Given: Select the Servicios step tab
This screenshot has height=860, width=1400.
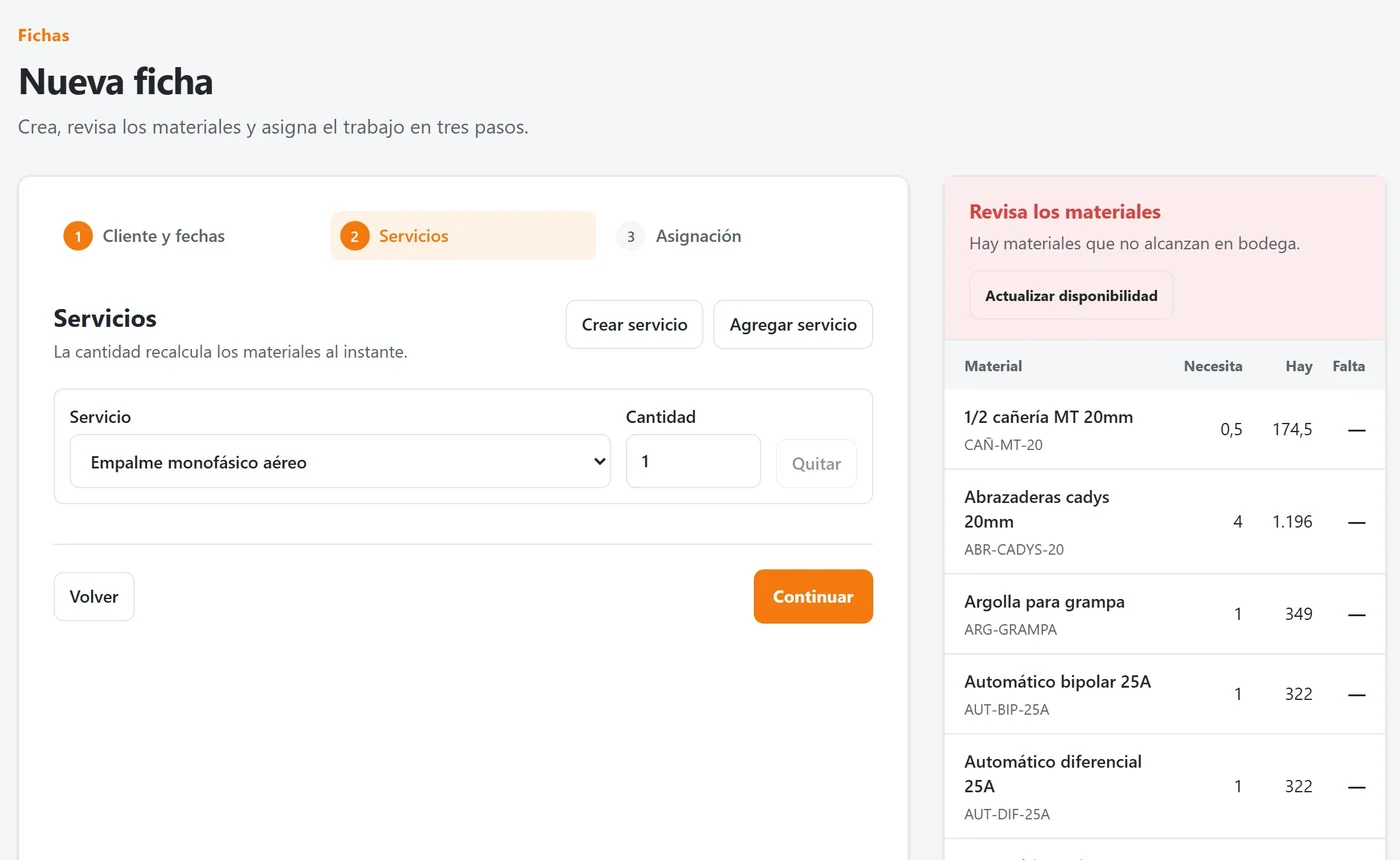Looking at the screenshot, I should click(x=463, y=236).
